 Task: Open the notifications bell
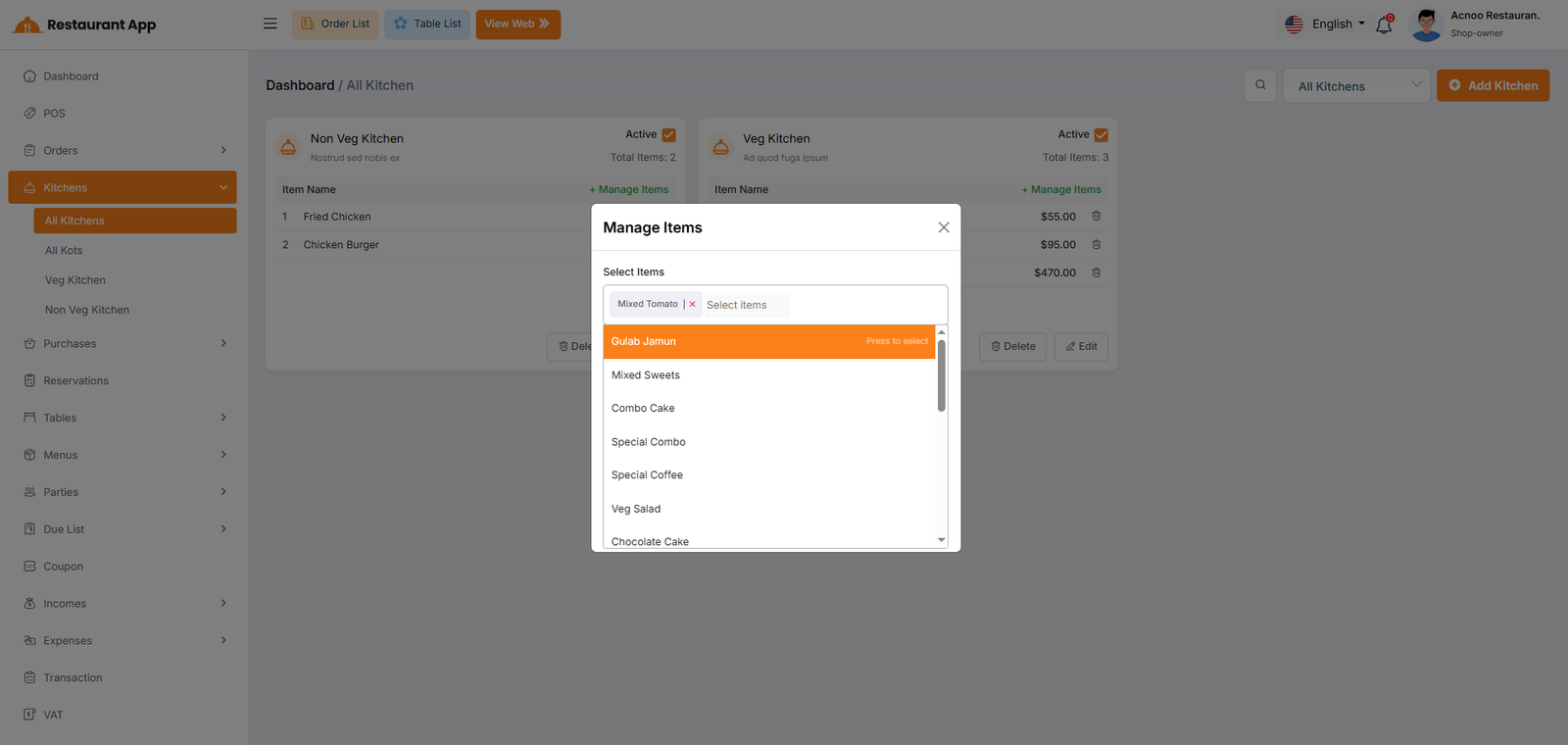[x=1384, y=25]
